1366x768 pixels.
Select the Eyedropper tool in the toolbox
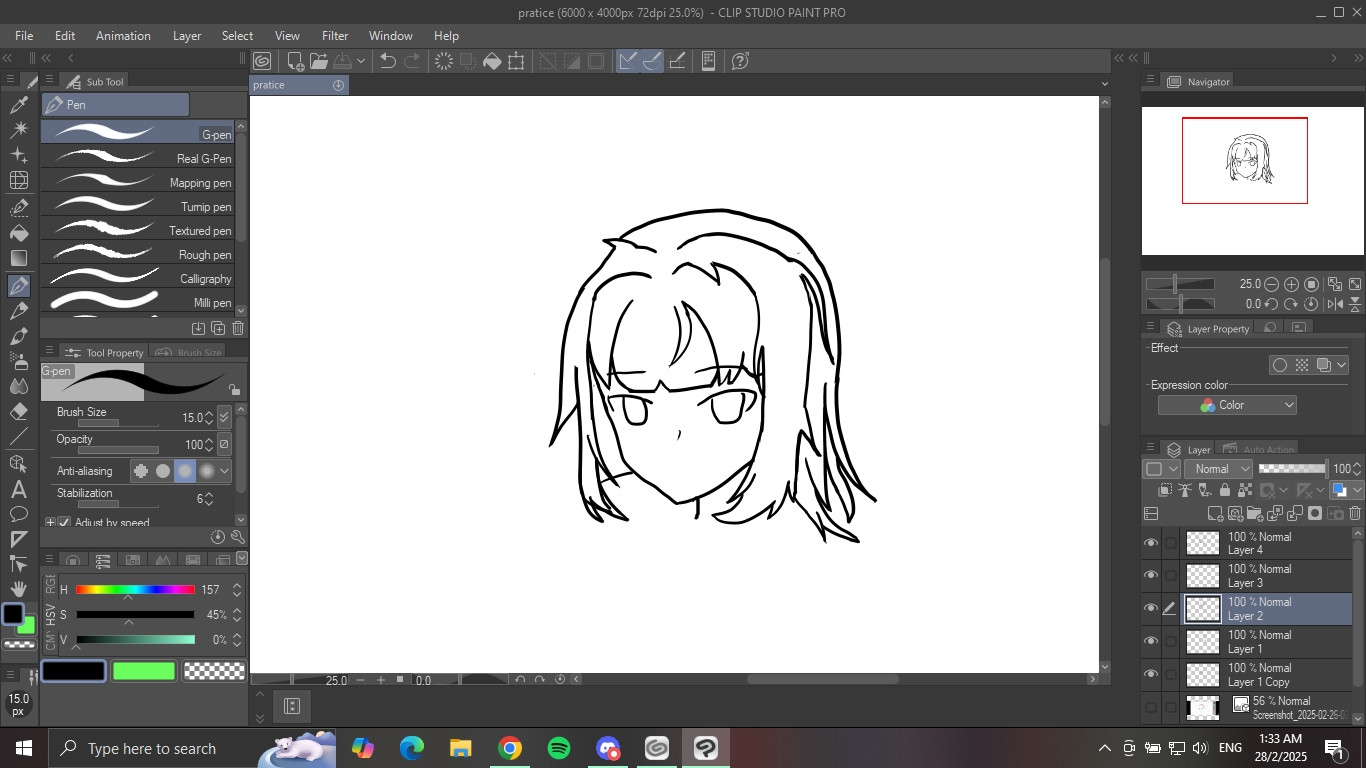point(18,104)
